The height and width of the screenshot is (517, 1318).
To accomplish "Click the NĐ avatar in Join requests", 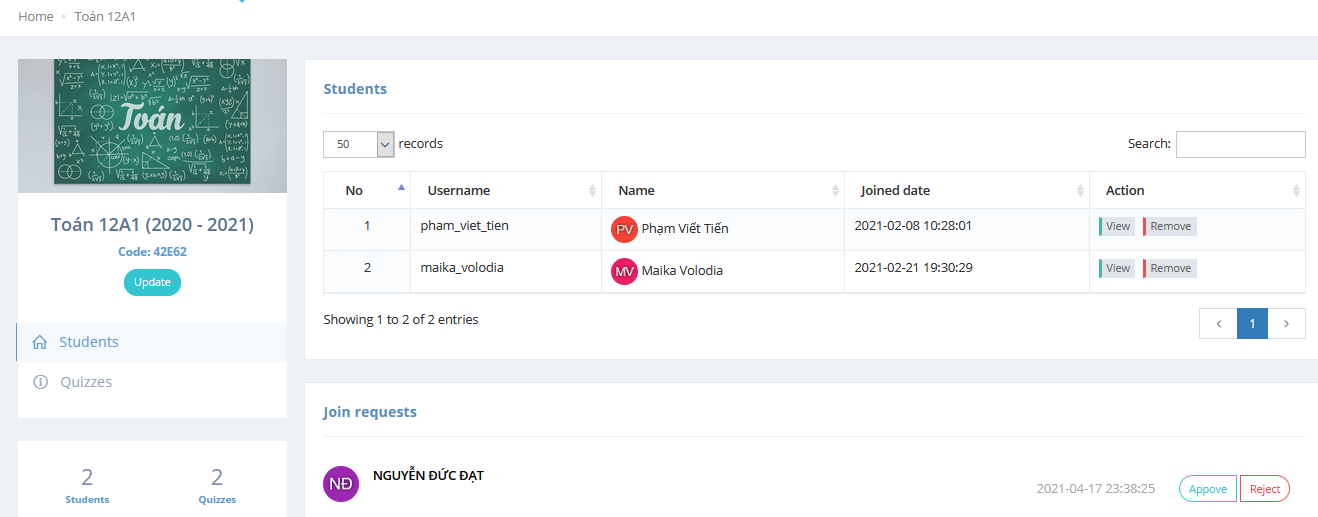I will coord(341,484).
